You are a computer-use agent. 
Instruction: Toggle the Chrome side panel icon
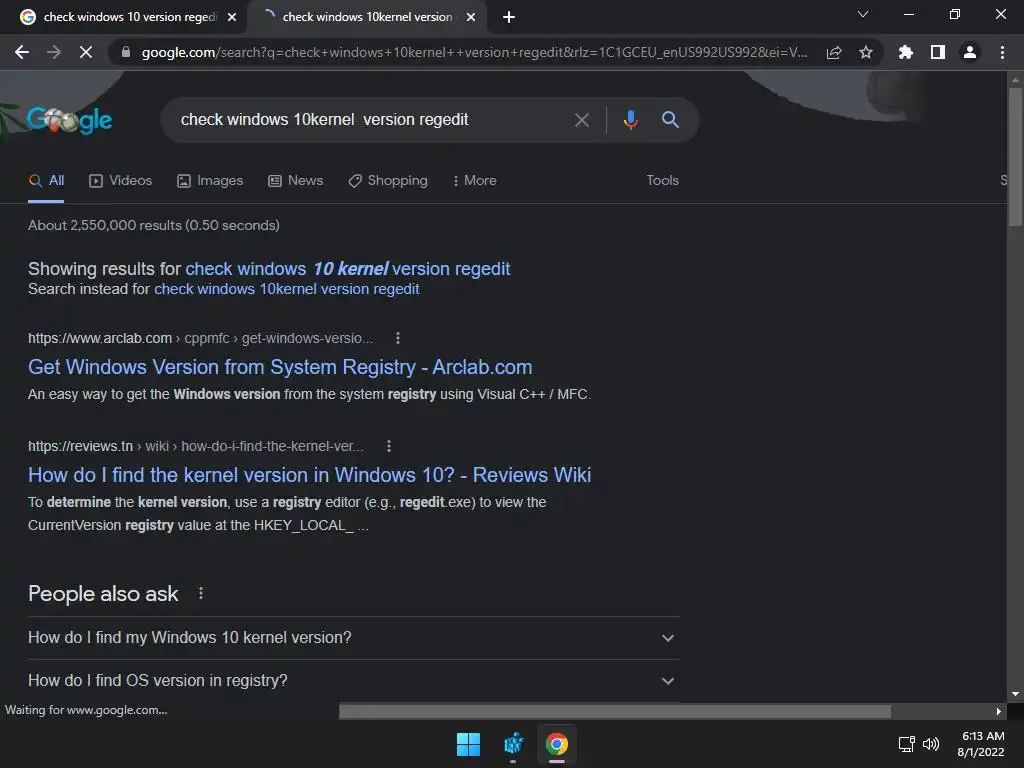tap(938, 52)
